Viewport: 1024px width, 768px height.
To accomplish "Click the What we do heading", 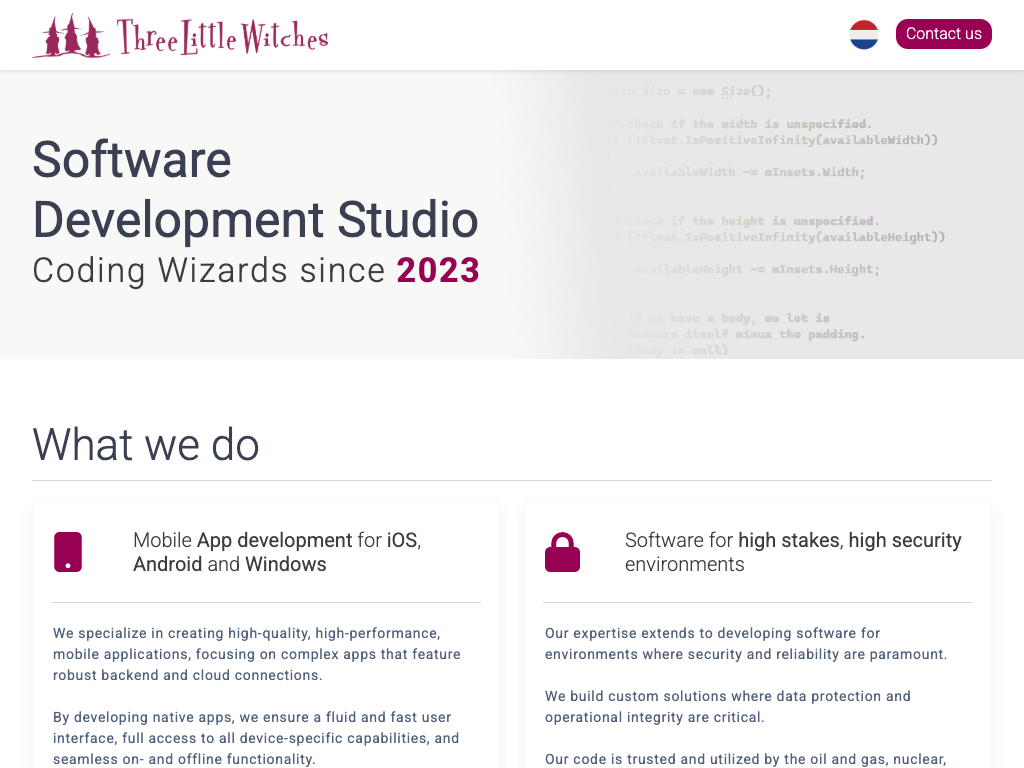I will pos(146,445).
